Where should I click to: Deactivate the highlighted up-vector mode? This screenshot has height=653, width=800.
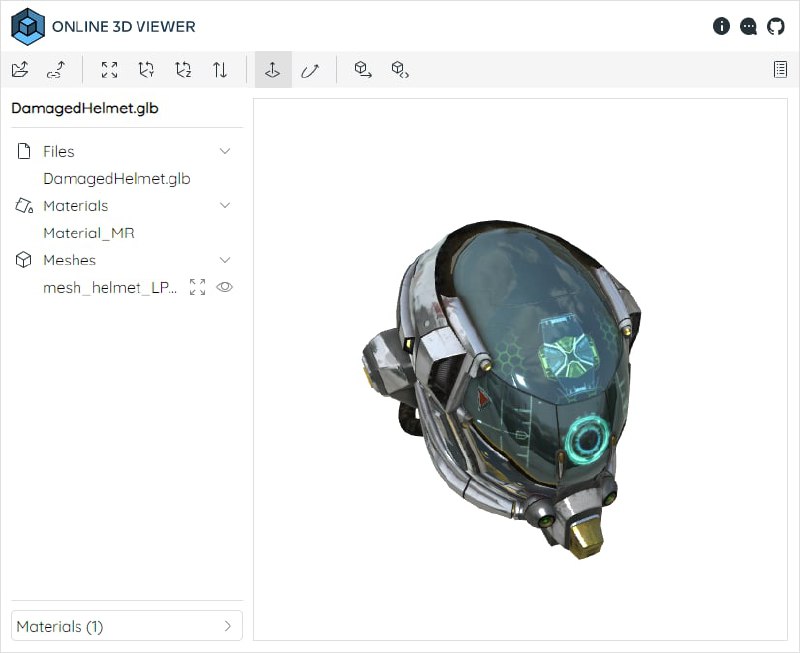pos(271,70)
